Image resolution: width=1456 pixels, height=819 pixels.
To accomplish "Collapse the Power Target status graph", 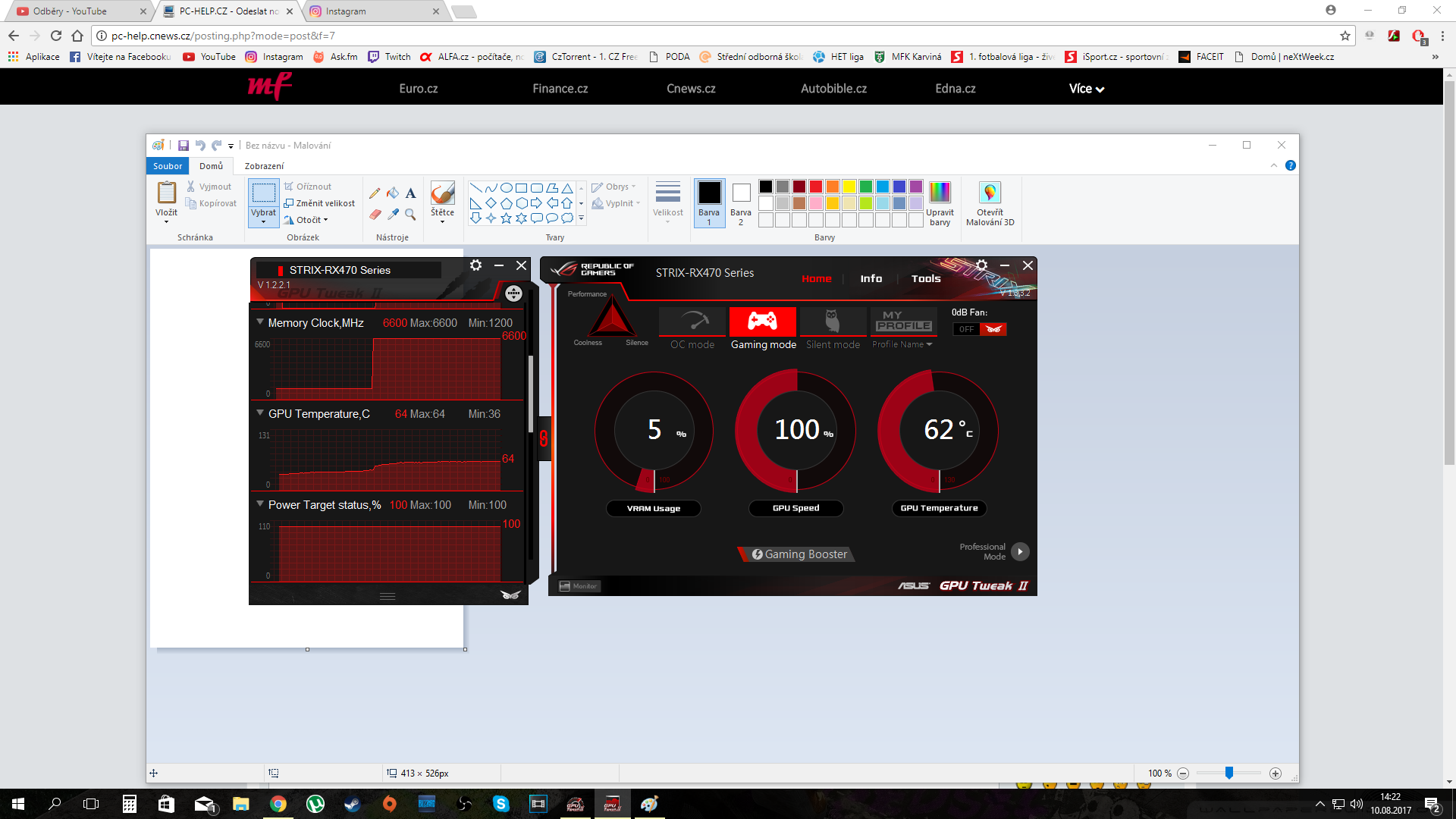I will (x=260, y=504).
